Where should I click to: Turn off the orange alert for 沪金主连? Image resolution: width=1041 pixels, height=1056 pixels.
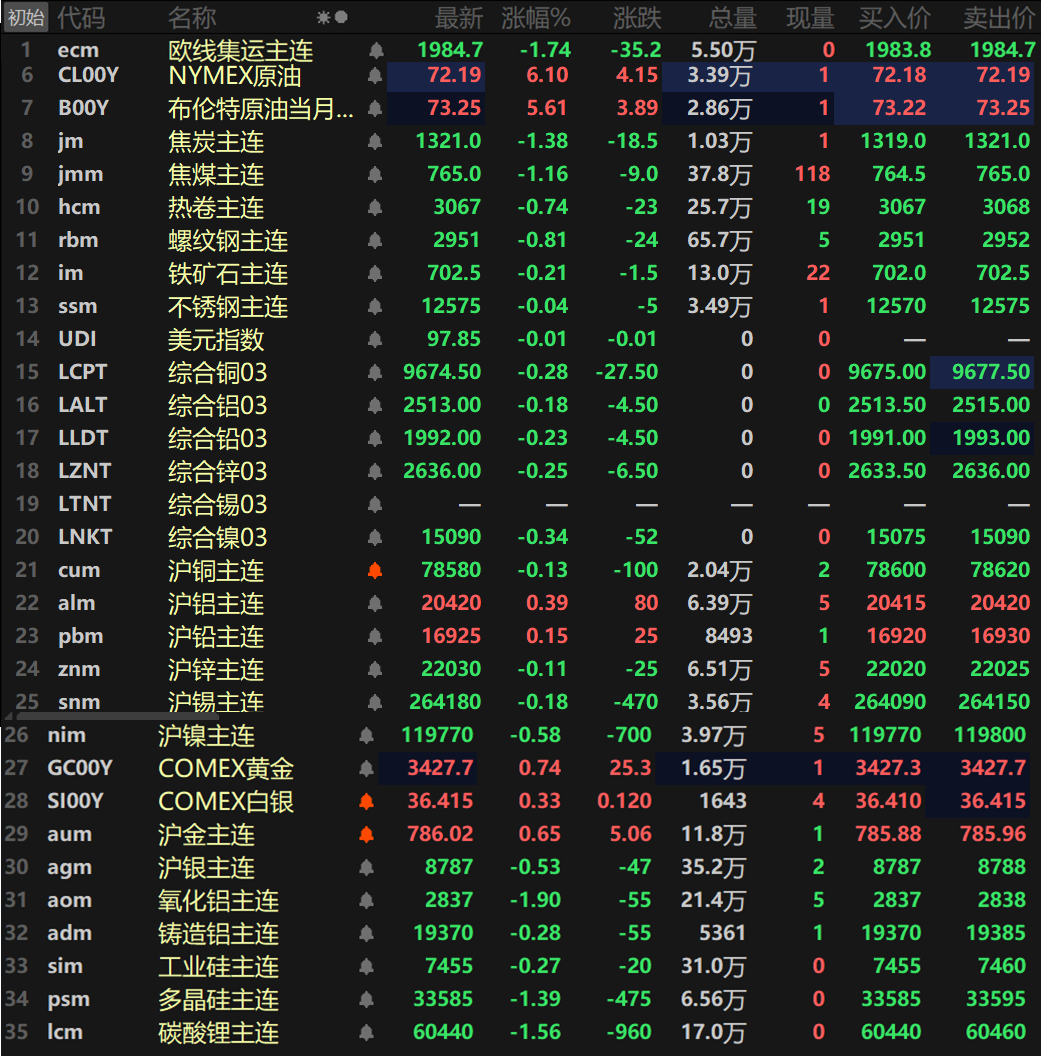pyautogui.click(x=367, y=834)
